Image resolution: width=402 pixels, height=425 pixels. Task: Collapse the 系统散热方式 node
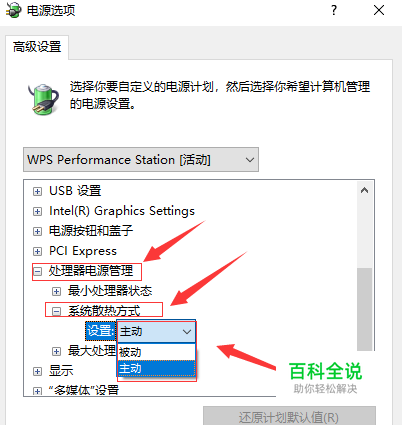coord(56,311)
